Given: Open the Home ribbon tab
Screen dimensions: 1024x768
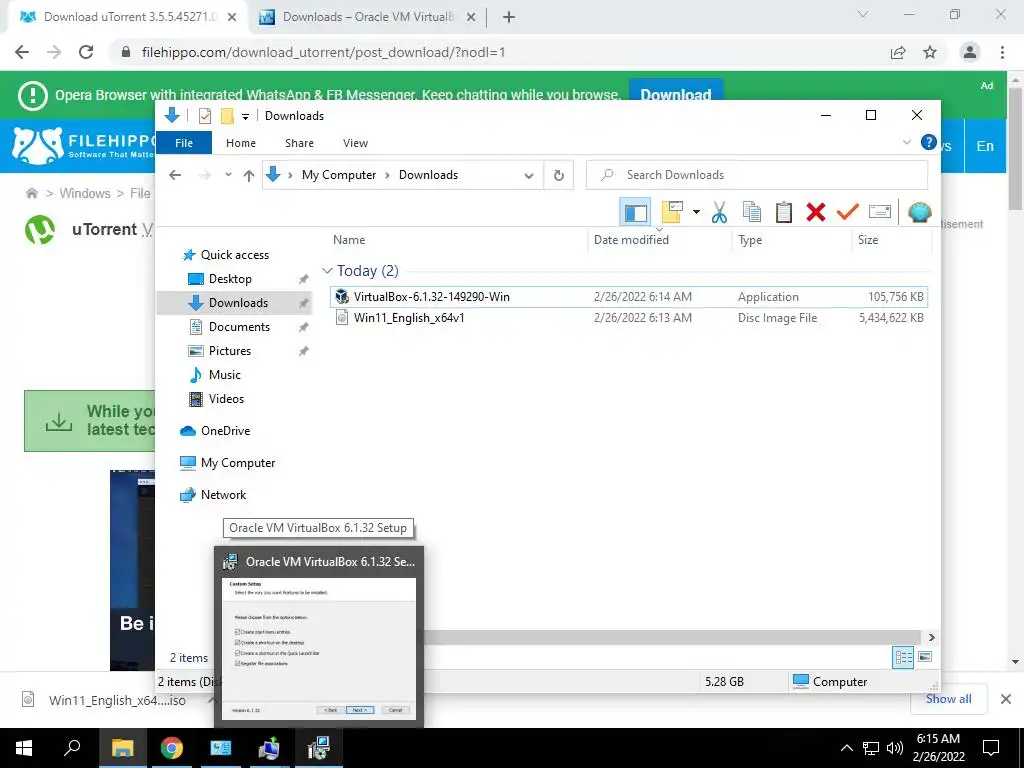Looking at the screenshot, I should [241, 143].
